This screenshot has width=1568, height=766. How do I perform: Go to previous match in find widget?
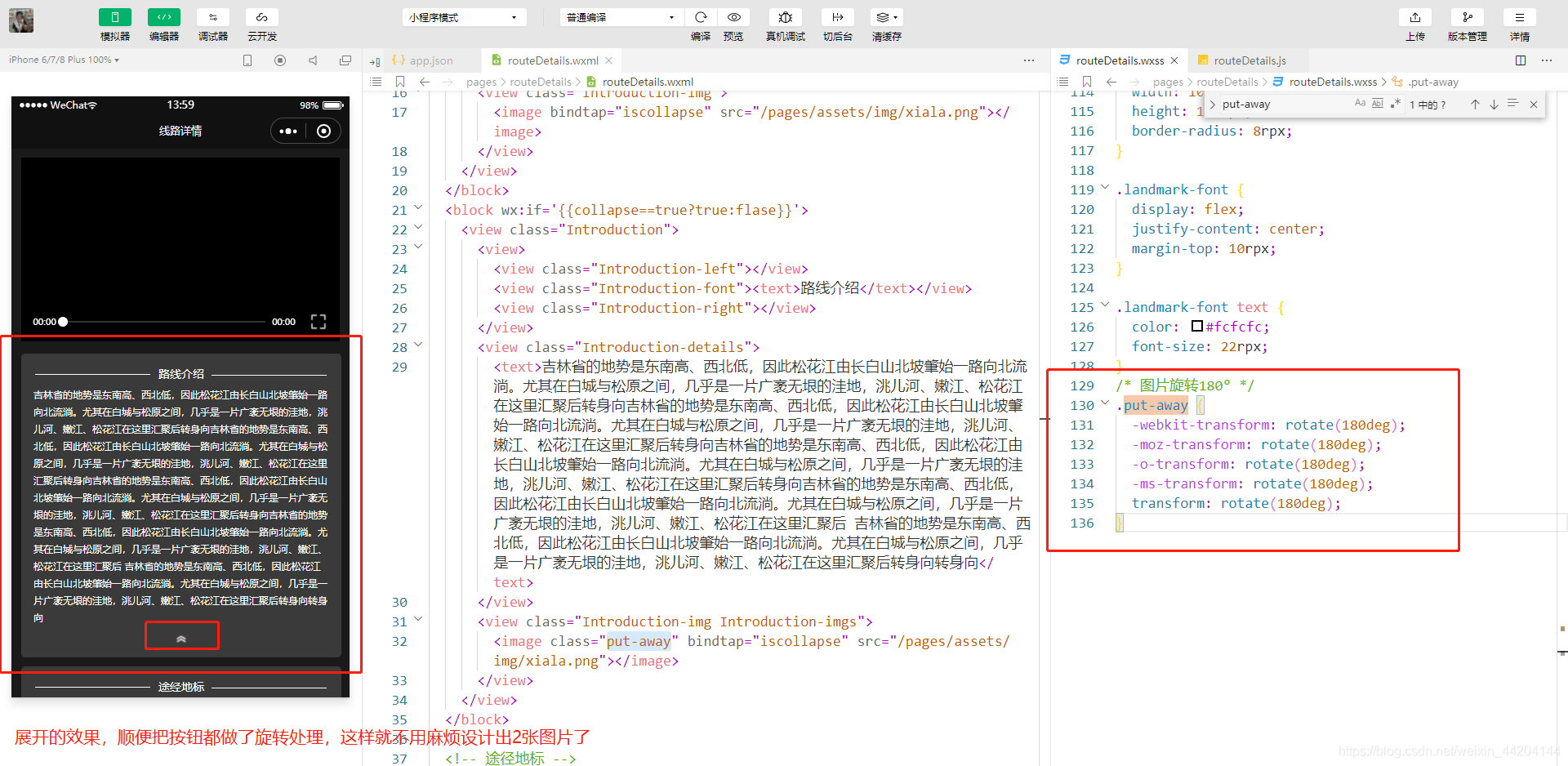[1475, 105]
